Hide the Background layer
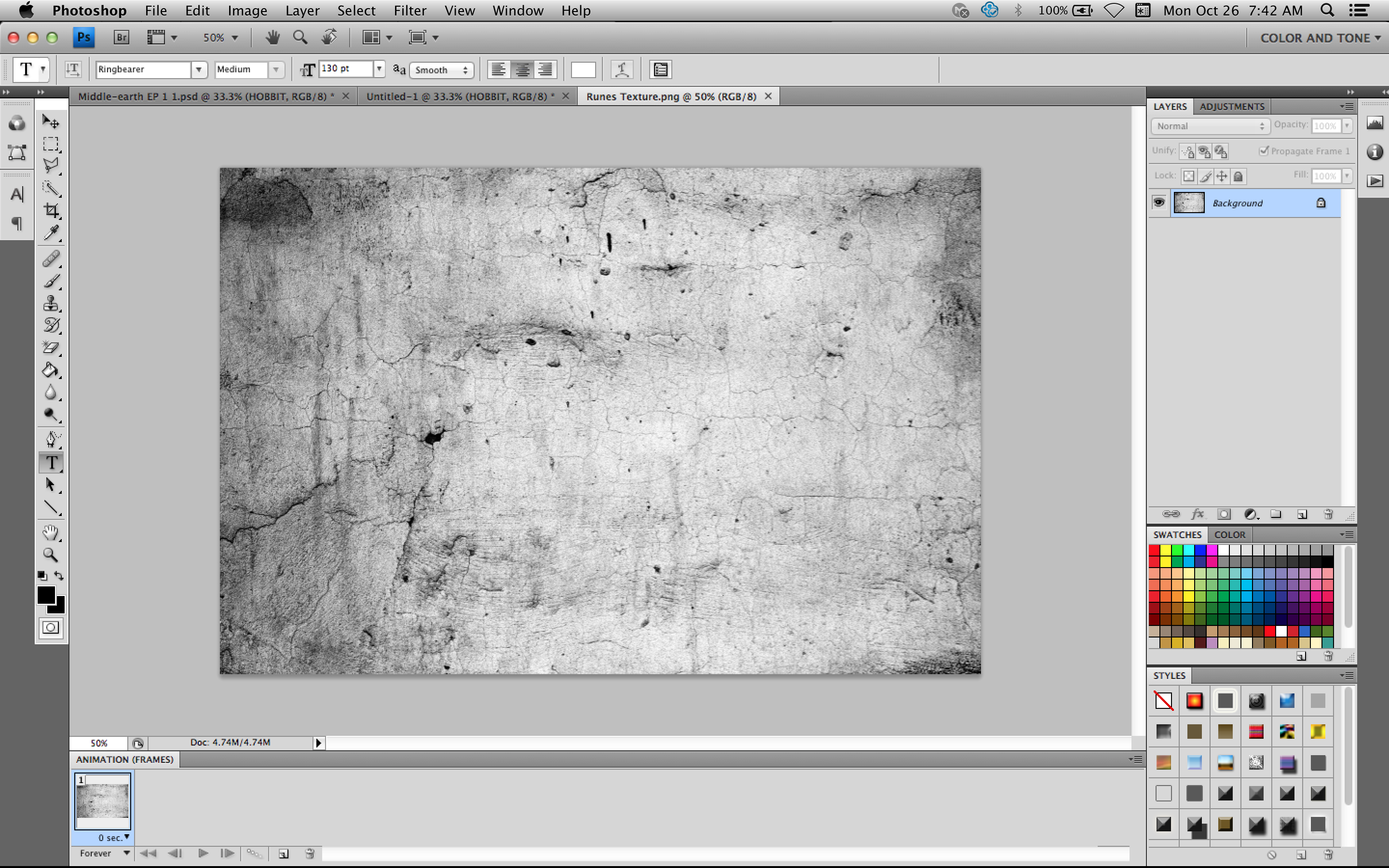The image size is (1389, 868). (x=1158, y=202)
